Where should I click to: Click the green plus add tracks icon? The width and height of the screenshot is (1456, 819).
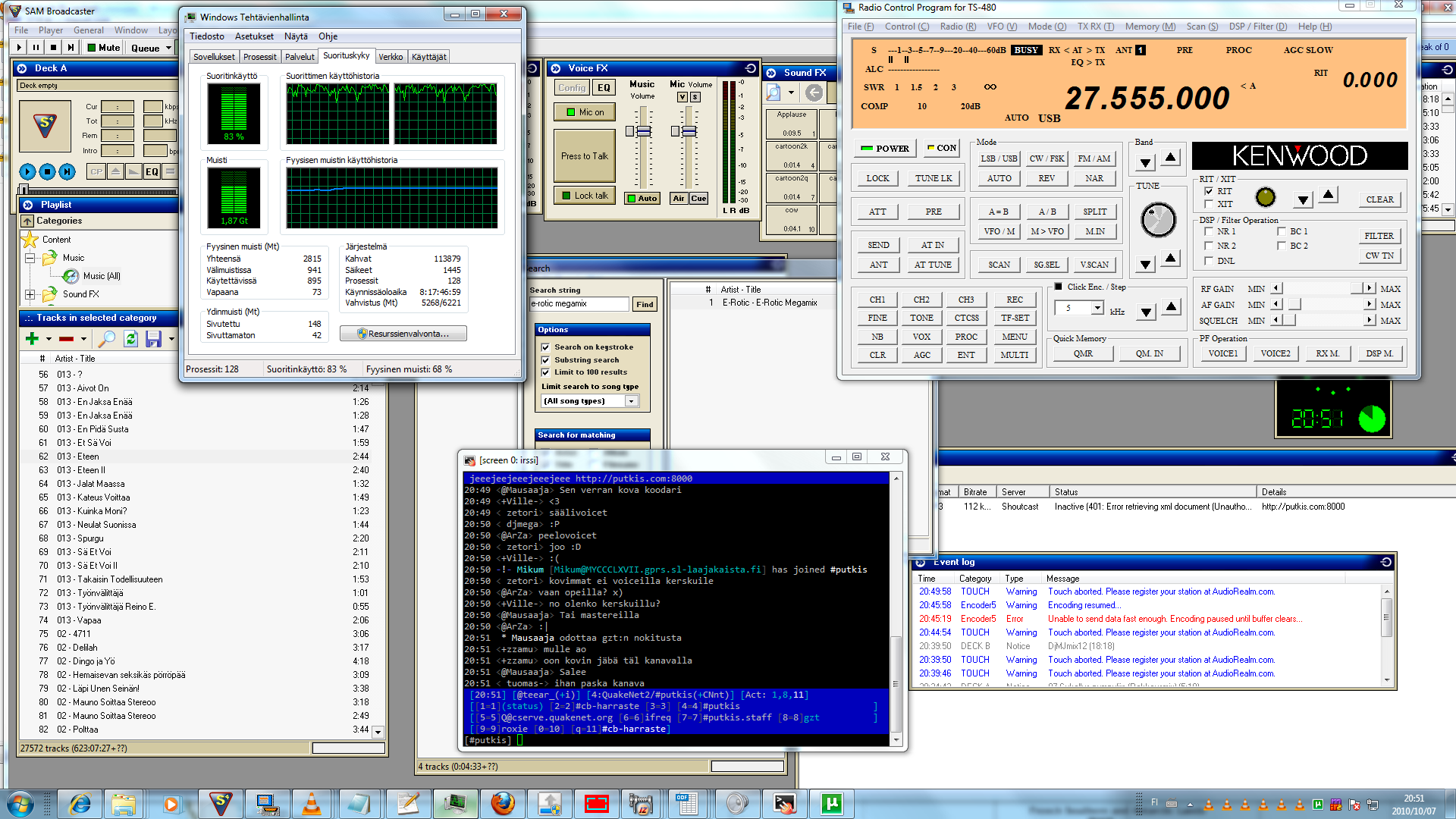point(32,339)
